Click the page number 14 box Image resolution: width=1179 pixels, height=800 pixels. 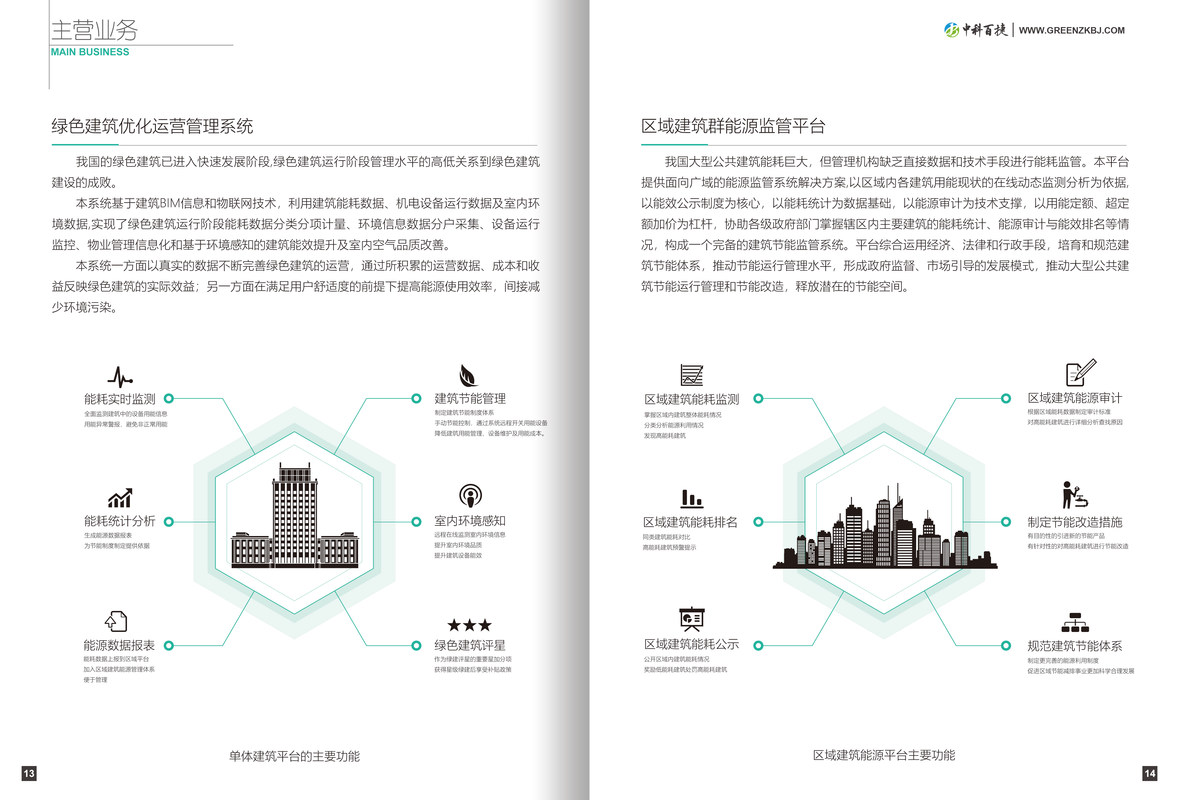click(x=1150, y=773)
